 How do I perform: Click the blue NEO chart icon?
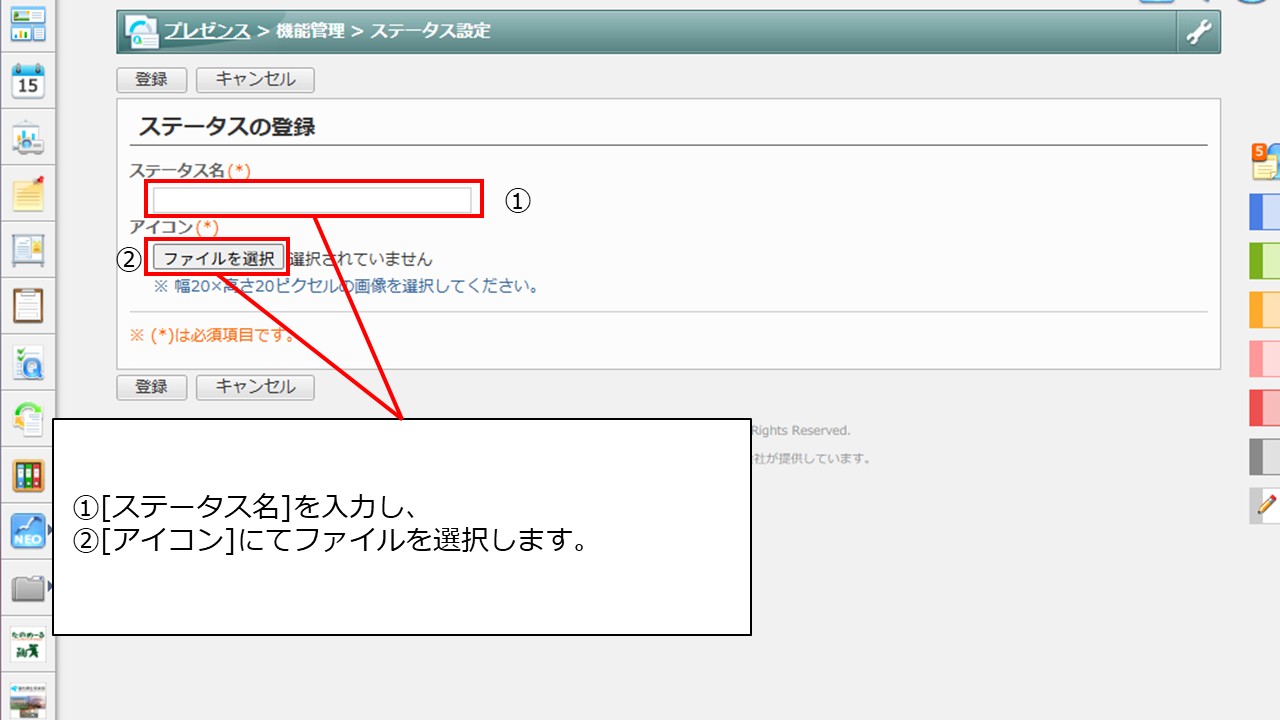click(x=28, y=531)
